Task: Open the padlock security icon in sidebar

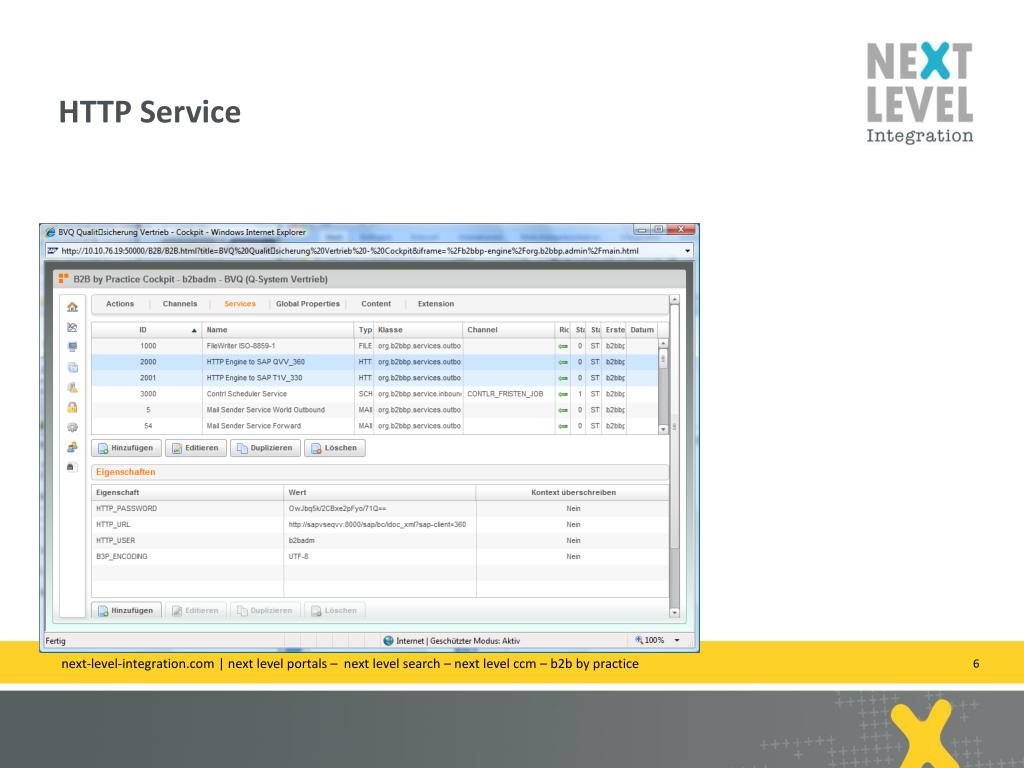Action: 72,407
